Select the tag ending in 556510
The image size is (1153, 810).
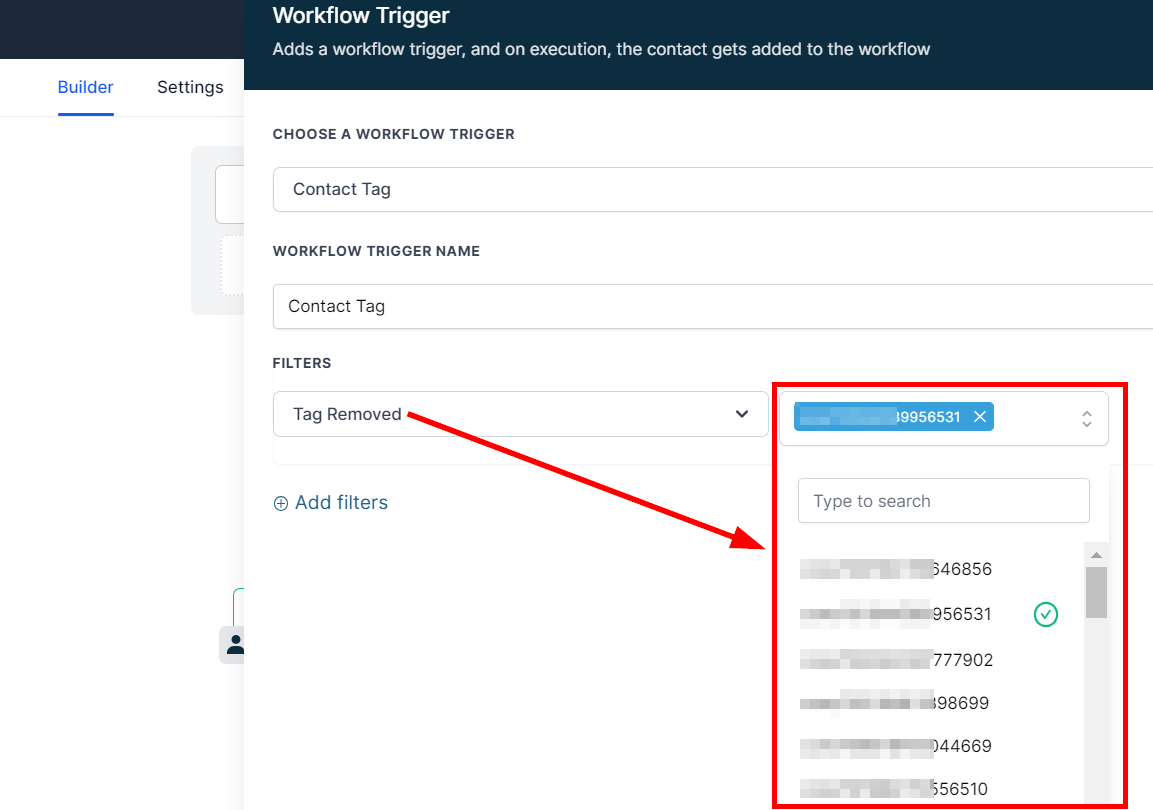896,789
